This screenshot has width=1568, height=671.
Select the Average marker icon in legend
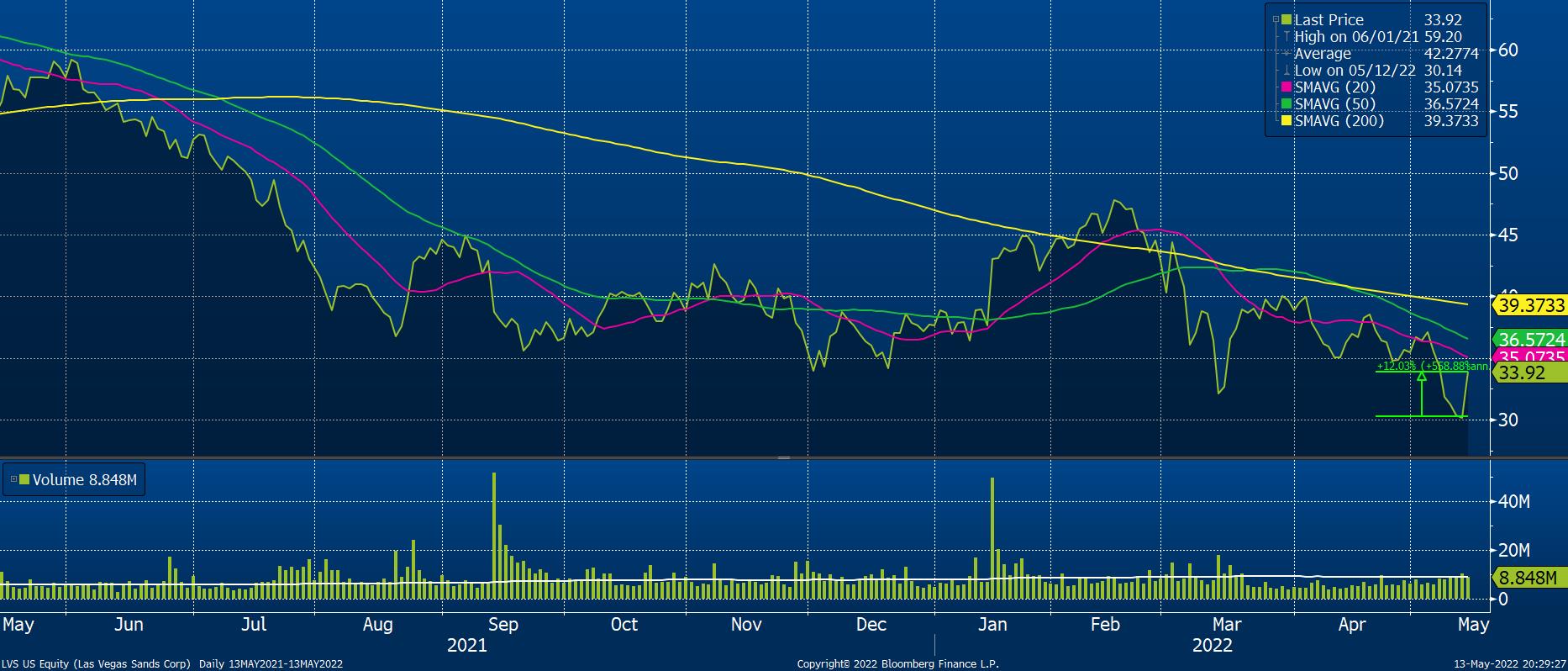coord(1286,54)
